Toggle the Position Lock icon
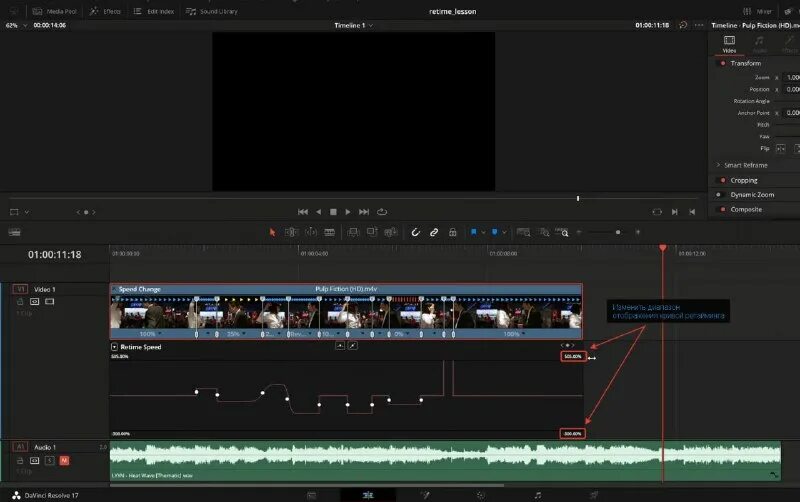 pyautogui.click(x=453, y=232)
